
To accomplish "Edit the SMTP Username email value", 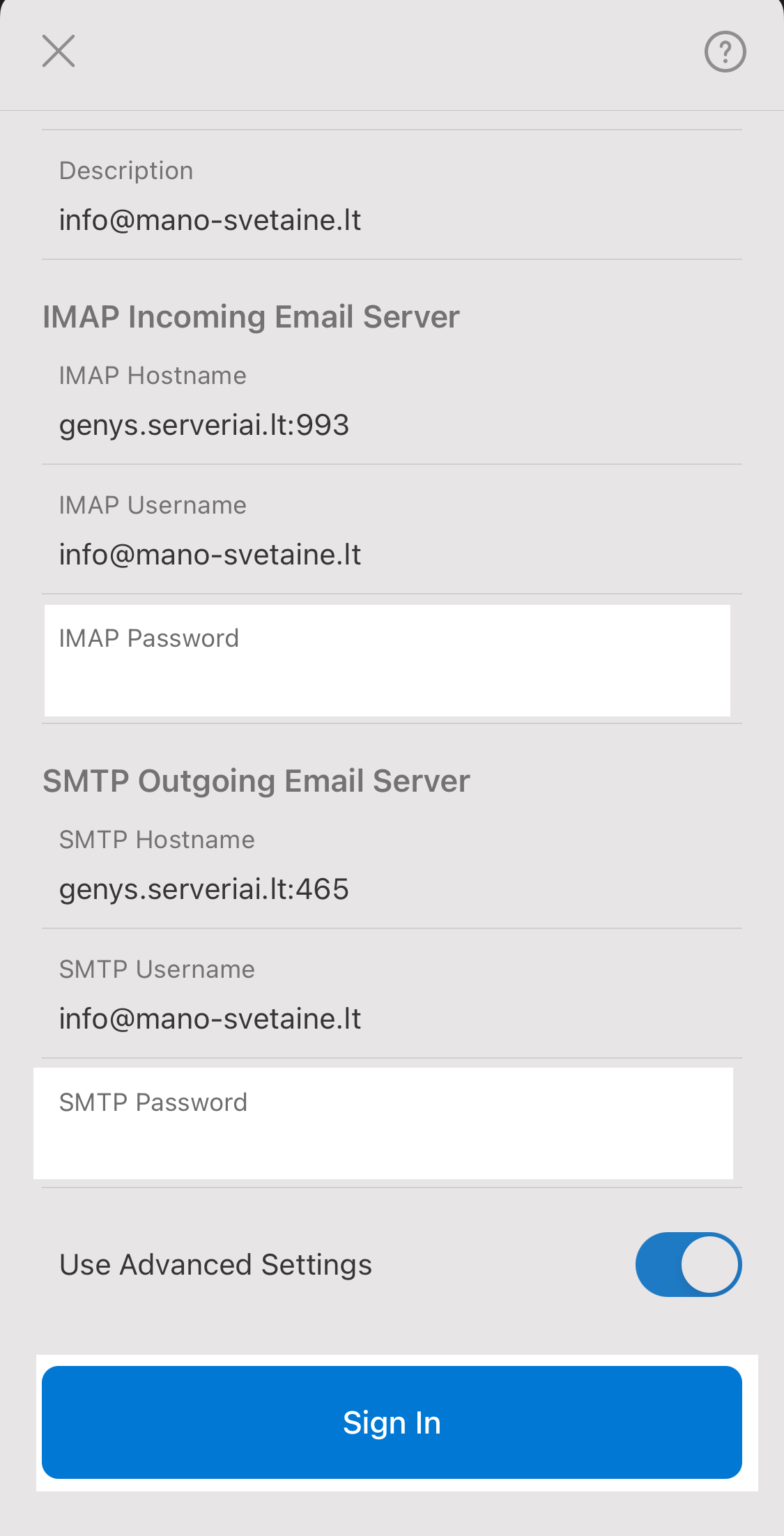I will [x=210, y=1019].
